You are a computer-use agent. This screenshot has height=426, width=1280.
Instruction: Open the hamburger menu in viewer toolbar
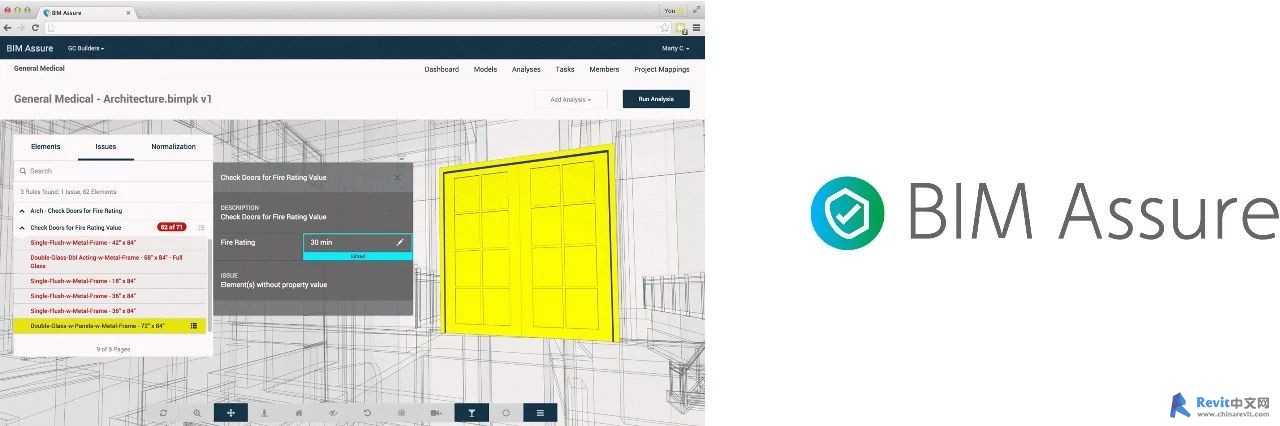[x=540, y=412]
